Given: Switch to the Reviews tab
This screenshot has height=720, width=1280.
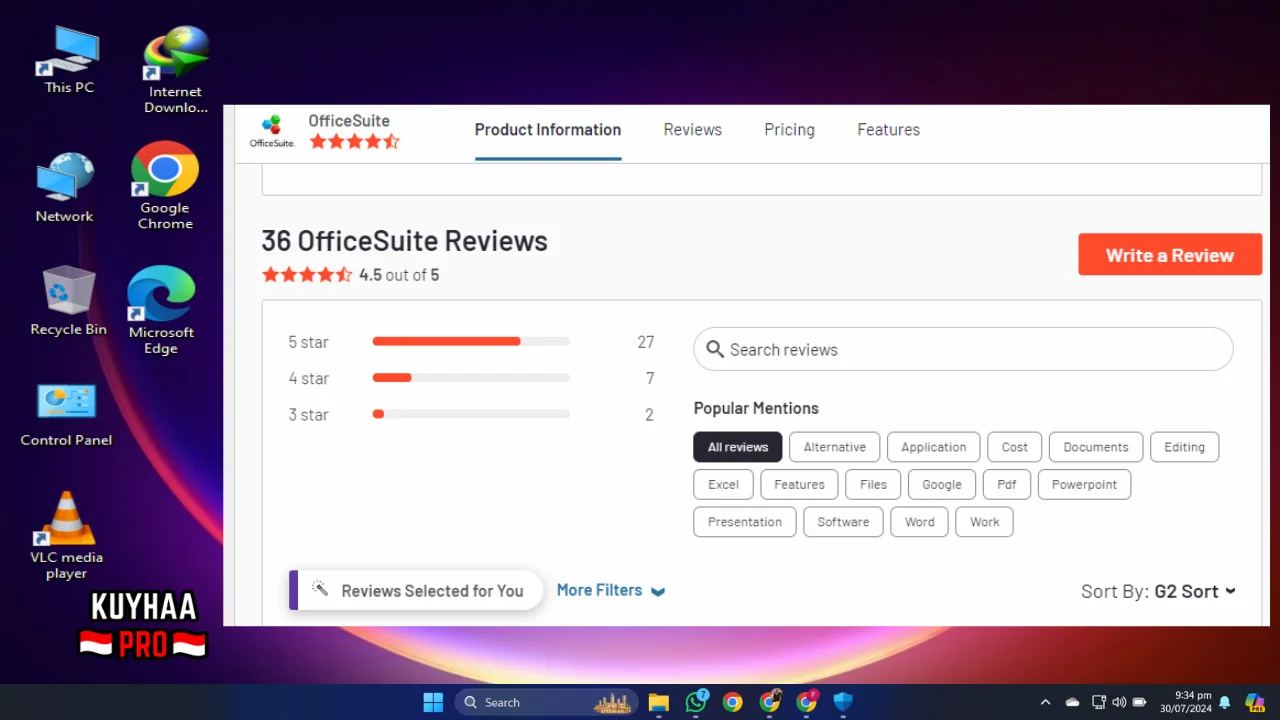Looking at the screenshot, I should pos(693,130).
